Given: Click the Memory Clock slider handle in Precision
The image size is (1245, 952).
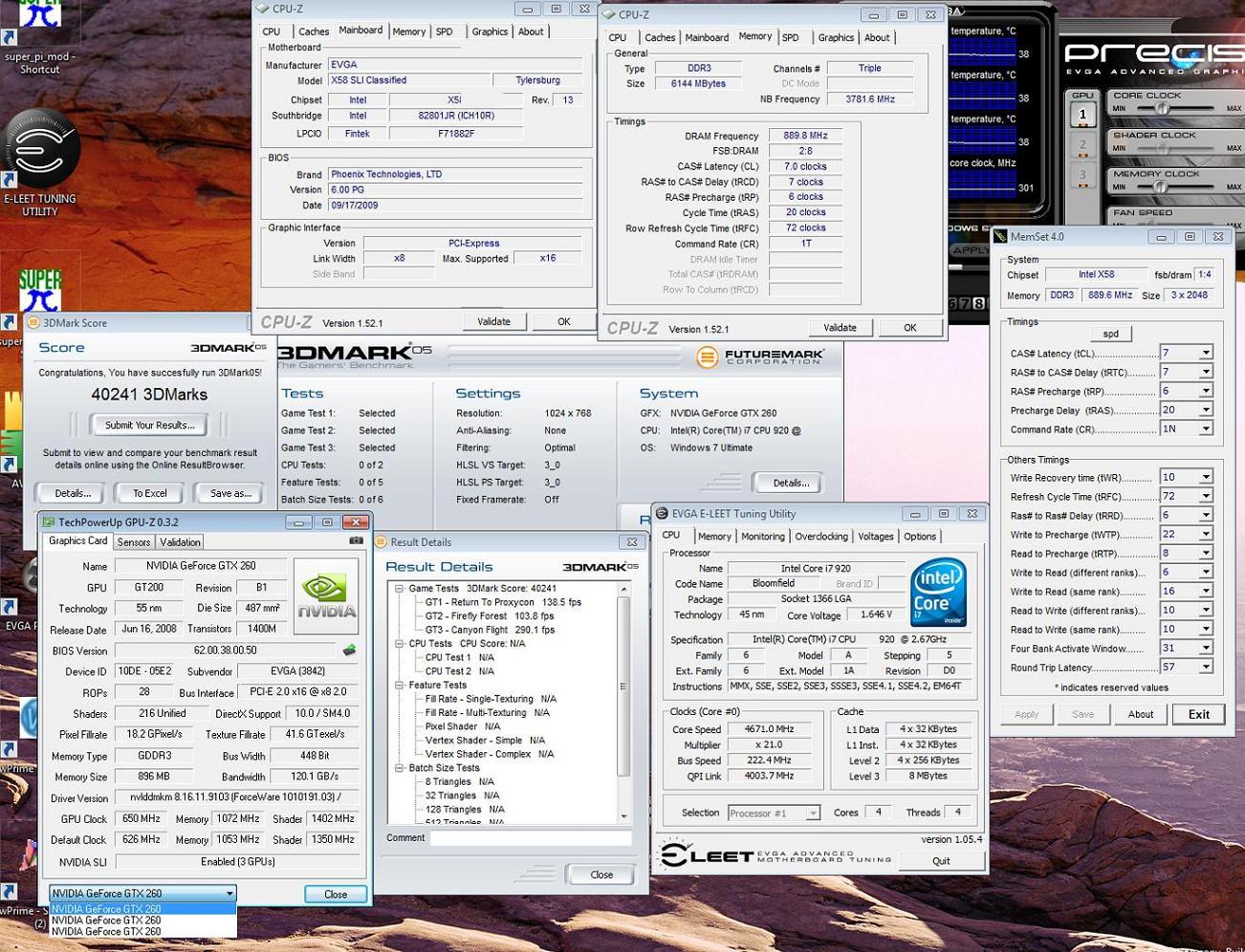Looking at the screenshot, I should (1161, 186).
